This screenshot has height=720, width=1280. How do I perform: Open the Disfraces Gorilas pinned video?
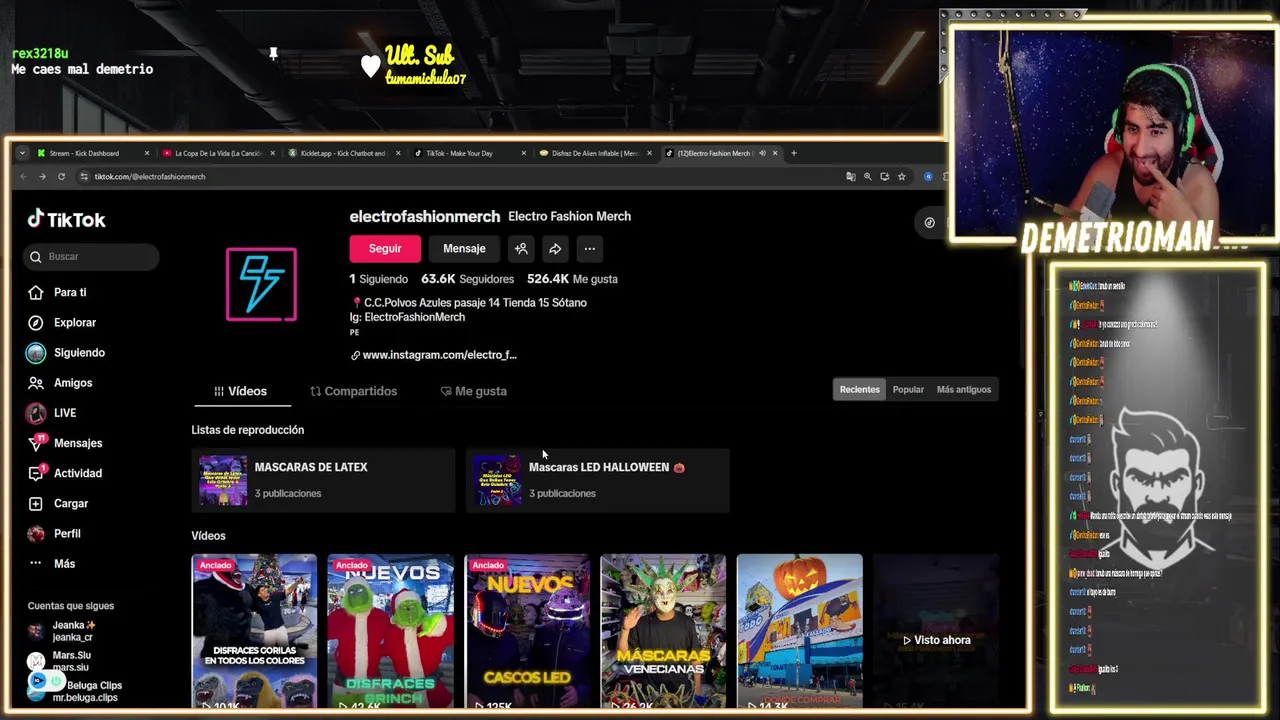(x=254, y=632)
